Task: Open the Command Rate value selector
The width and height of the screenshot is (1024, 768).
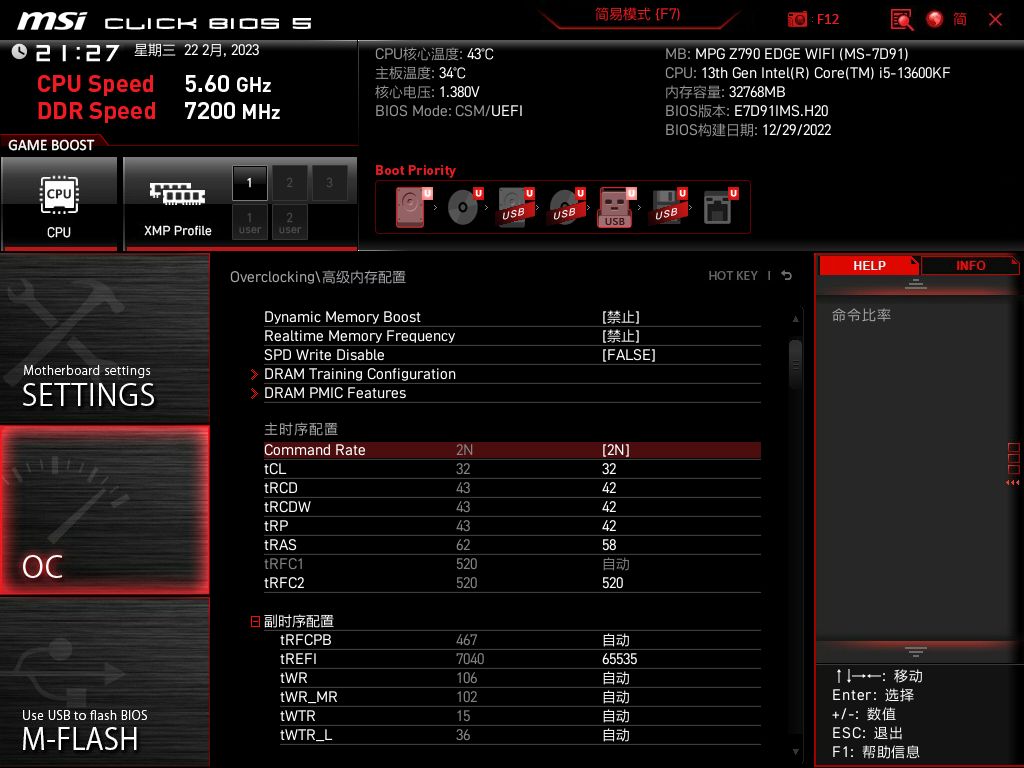Action: click(x=616, y=450)
